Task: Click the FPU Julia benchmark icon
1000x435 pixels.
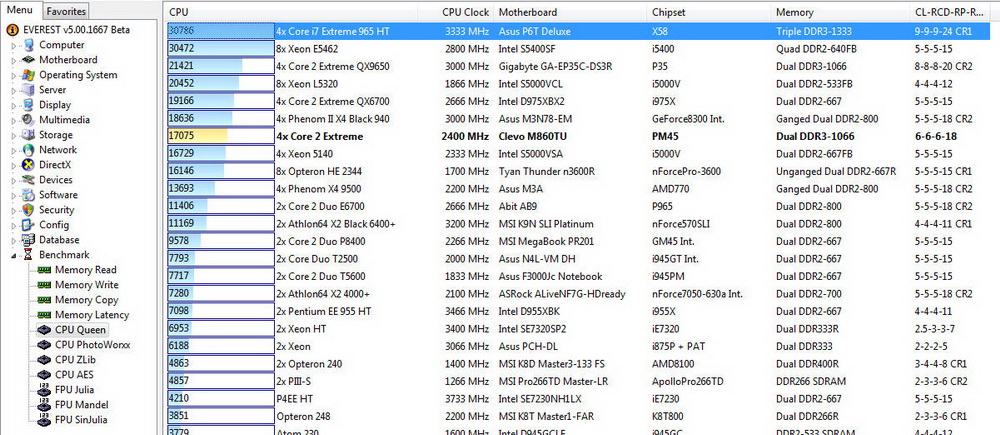Action: 44,390
